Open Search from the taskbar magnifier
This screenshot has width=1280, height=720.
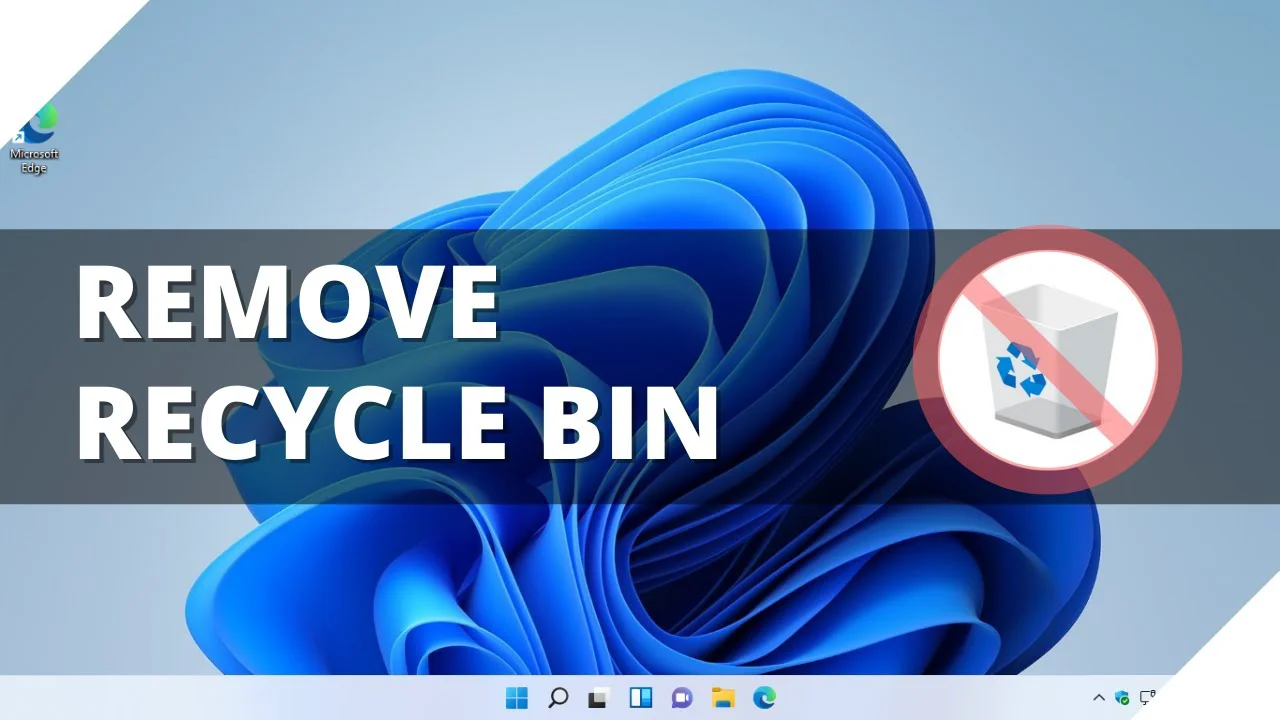558,698
